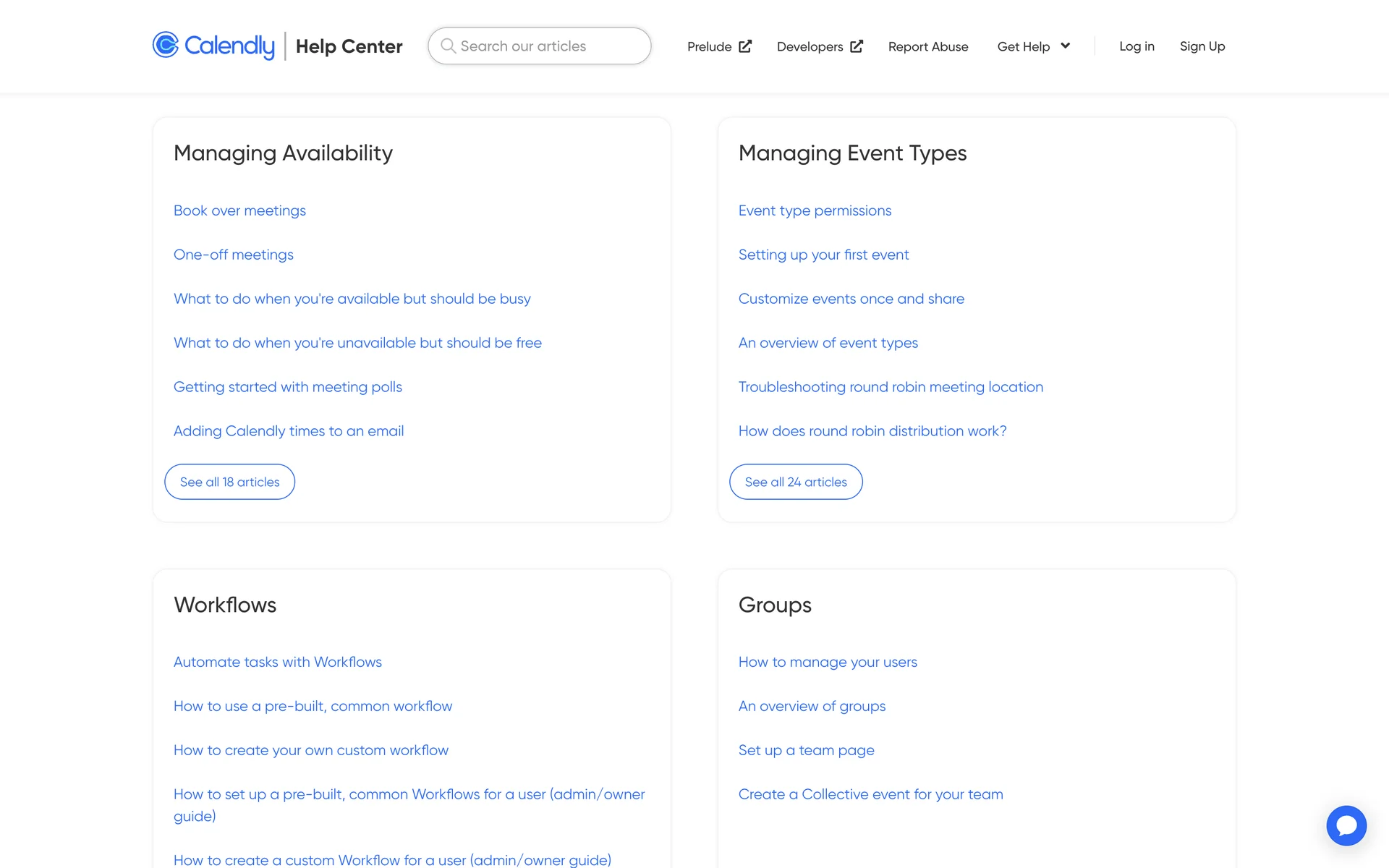Image resolution: width=1389 pixels, height=868 pixels.
Task: Expand the Get Help dropdown chevron
Action: (1066, 46)
